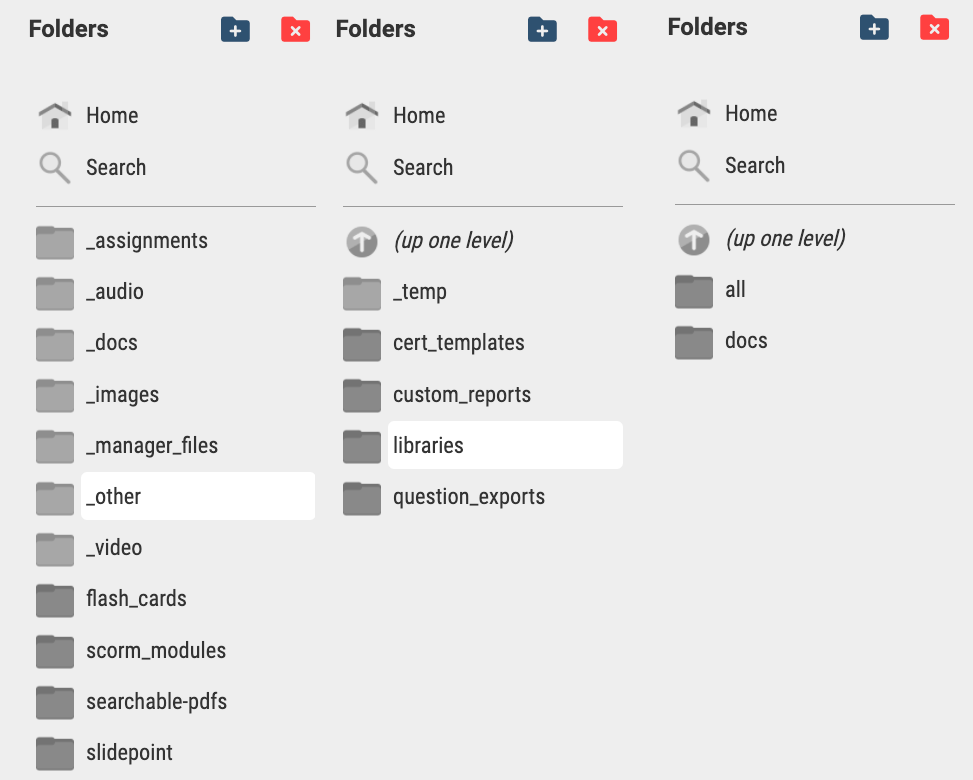This screenshot has height=780, width=973.
Task: Open the _assignments folder
Action: click(x=146, y=241)
